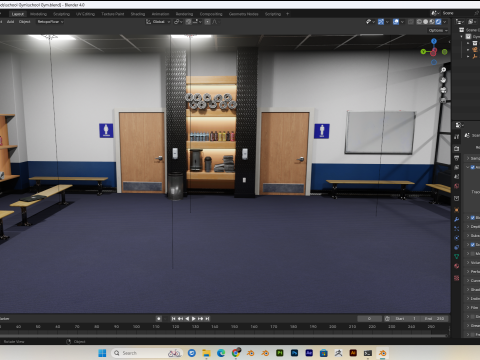Click the pan hand navigation icon
Viewport: 480px width, 360px height.
pos(443,80)
